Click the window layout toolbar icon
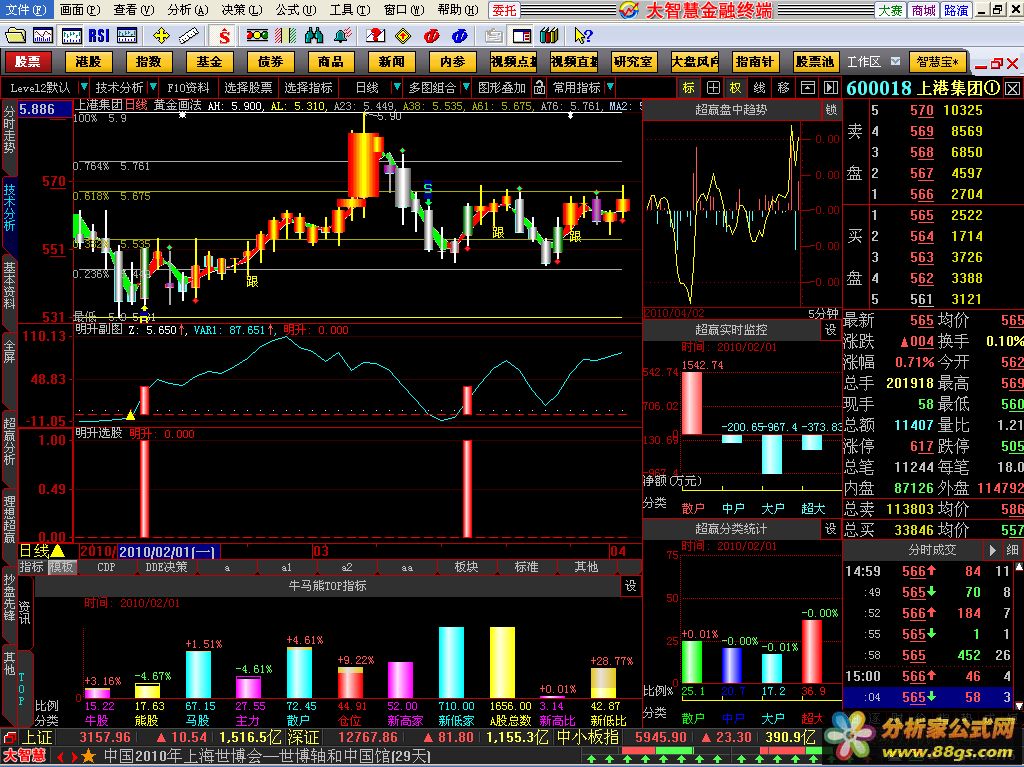The image size is (1024, 767). (522, 35)
